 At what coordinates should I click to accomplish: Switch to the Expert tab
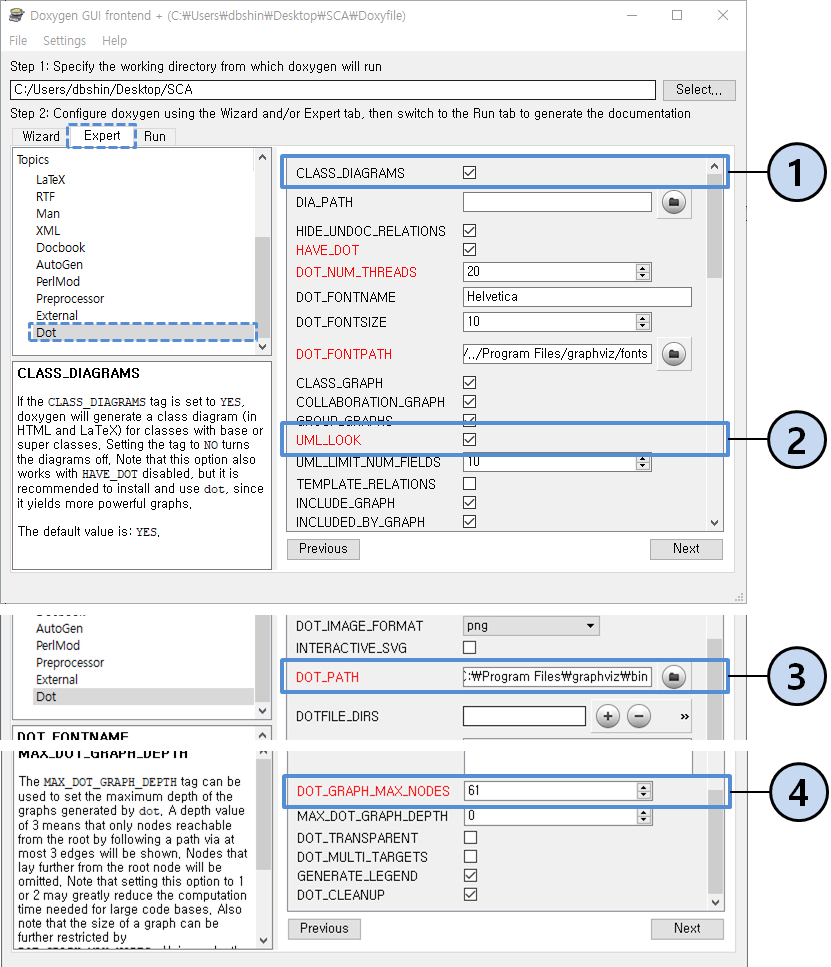click(x=102, y=136)
